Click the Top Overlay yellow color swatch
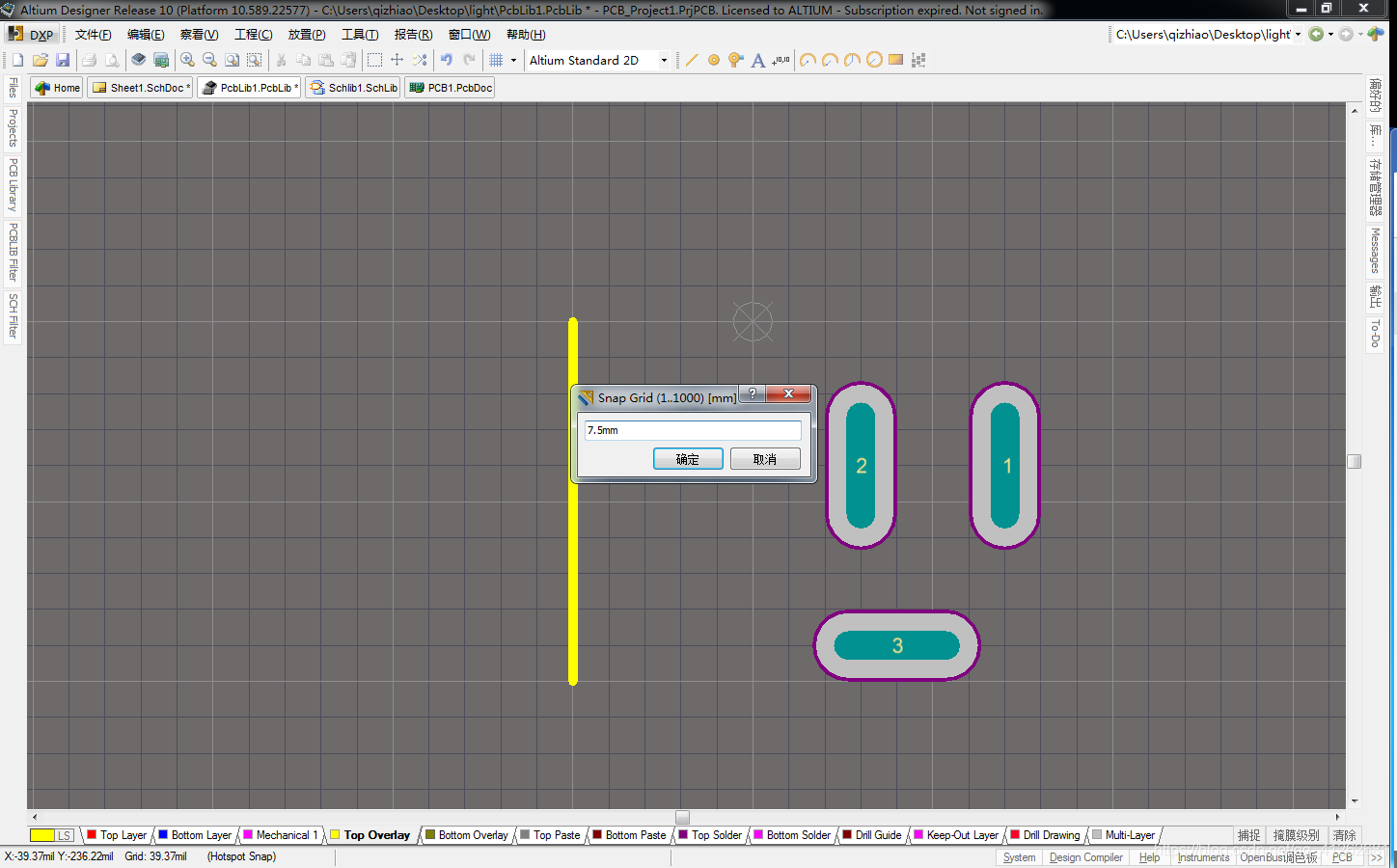Screen dimensions: 1397x868 (335, 835)
